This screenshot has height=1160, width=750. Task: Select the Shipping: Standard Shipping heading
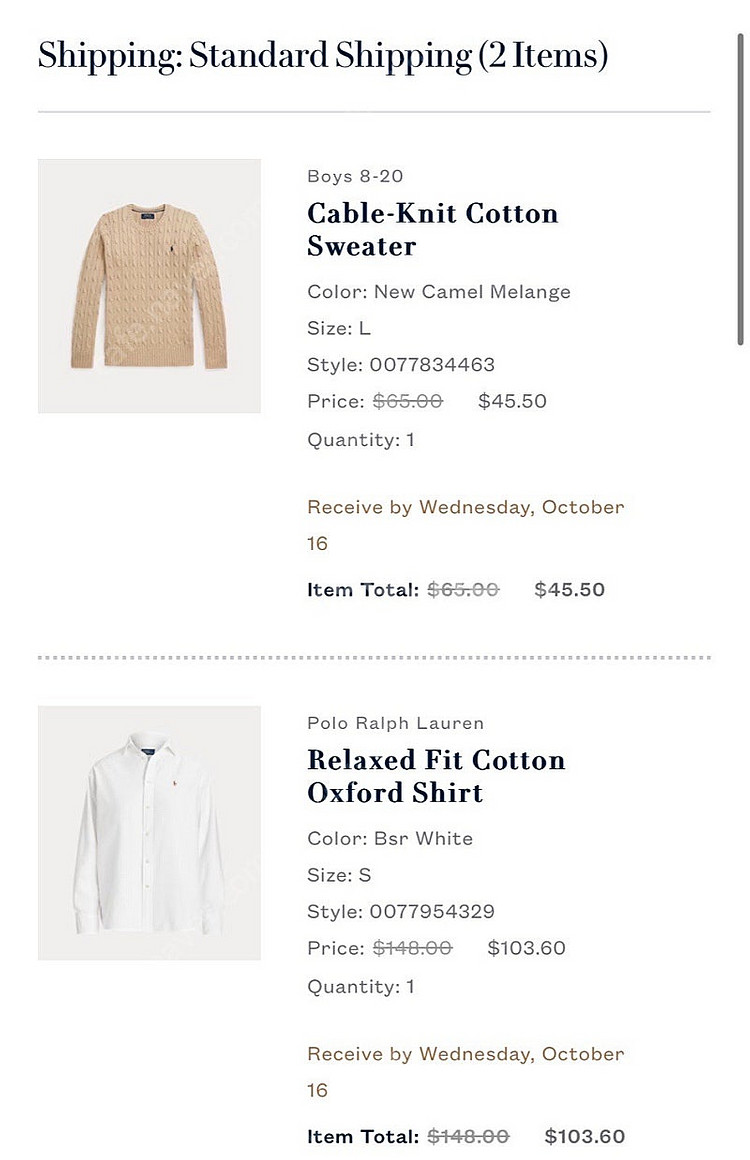(322, 55)
